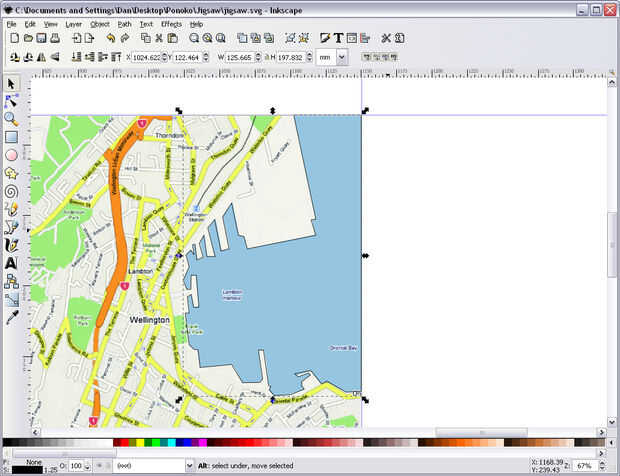Rotate selection 90 degrees counter-clockwise
The height and width of the screenshot is (476, 620).
pyautogui.click(x=15, y=57)
